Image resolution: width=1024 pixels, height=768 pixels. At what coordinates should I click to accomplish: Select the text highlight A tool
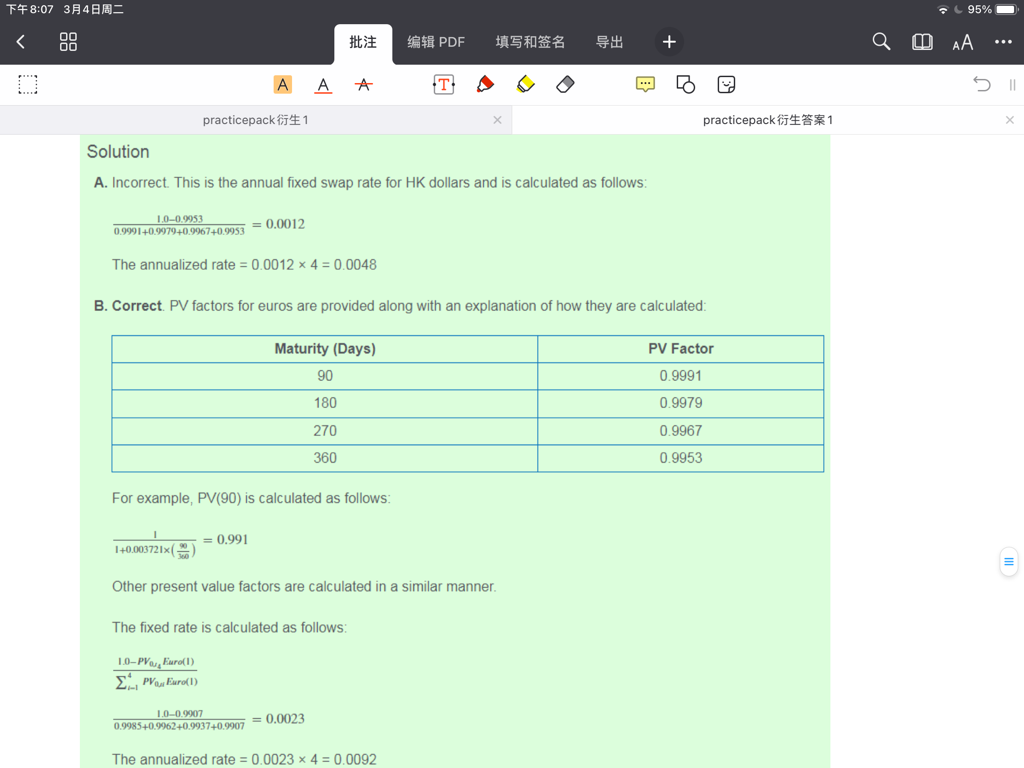[283, 84]
